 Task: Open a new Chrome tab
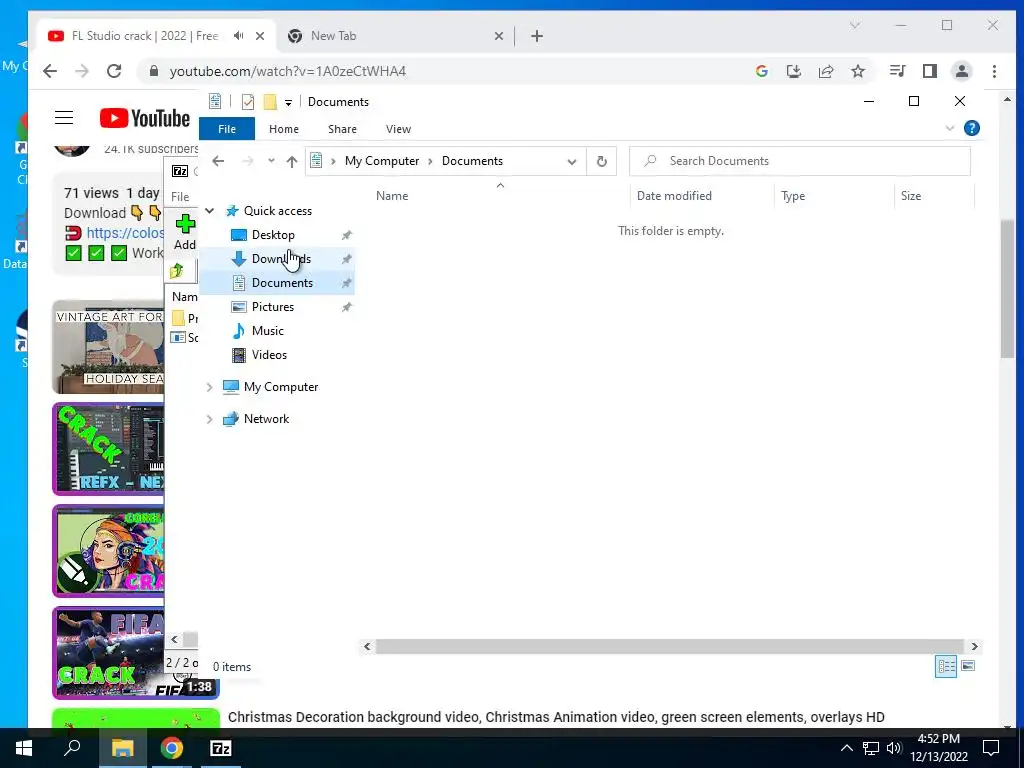pos(537,36)
